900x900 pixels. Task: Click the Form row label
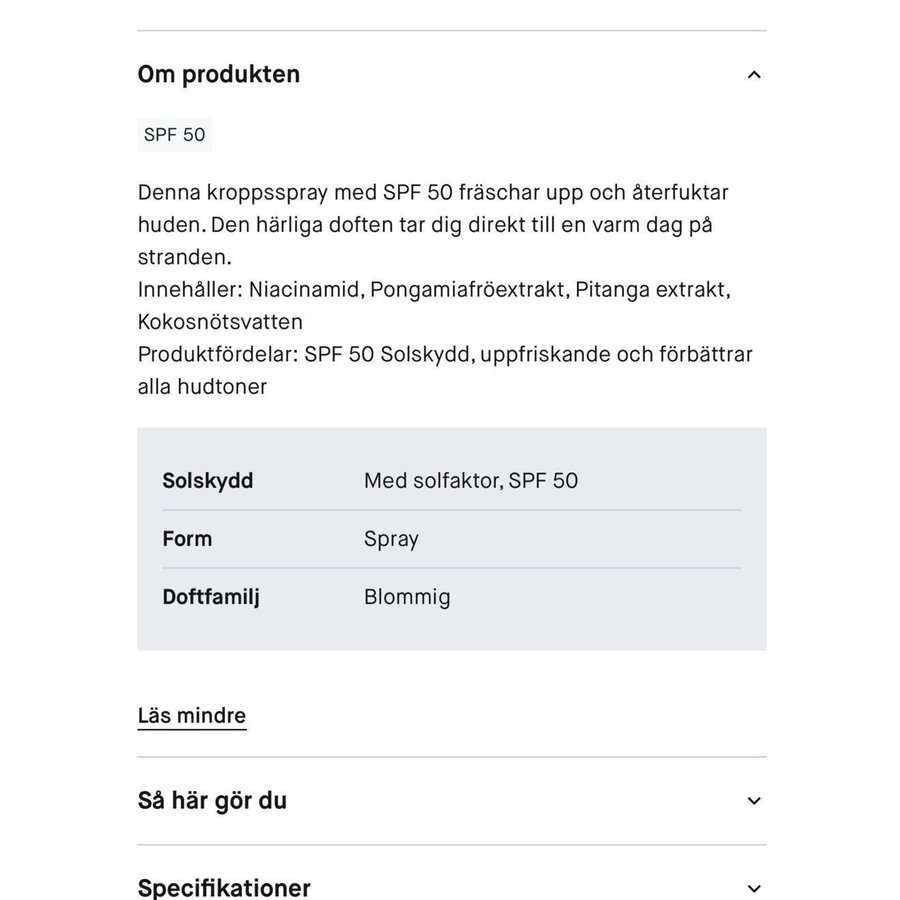187,539
